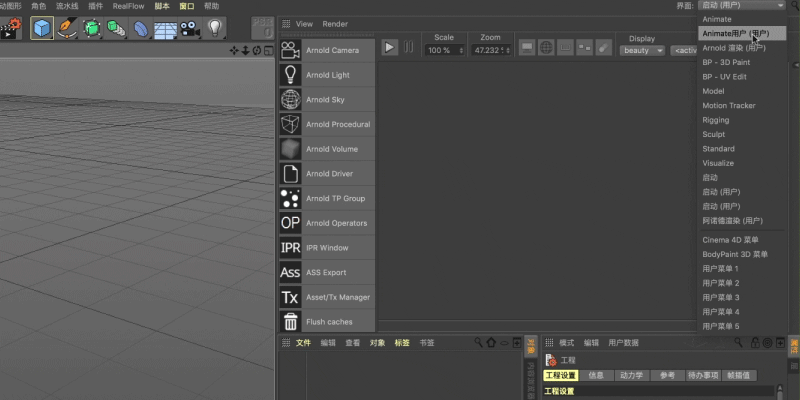Toggle the IPR globe icon
The width and height of the screenshot is (800, 400).
tap(546, 47)
